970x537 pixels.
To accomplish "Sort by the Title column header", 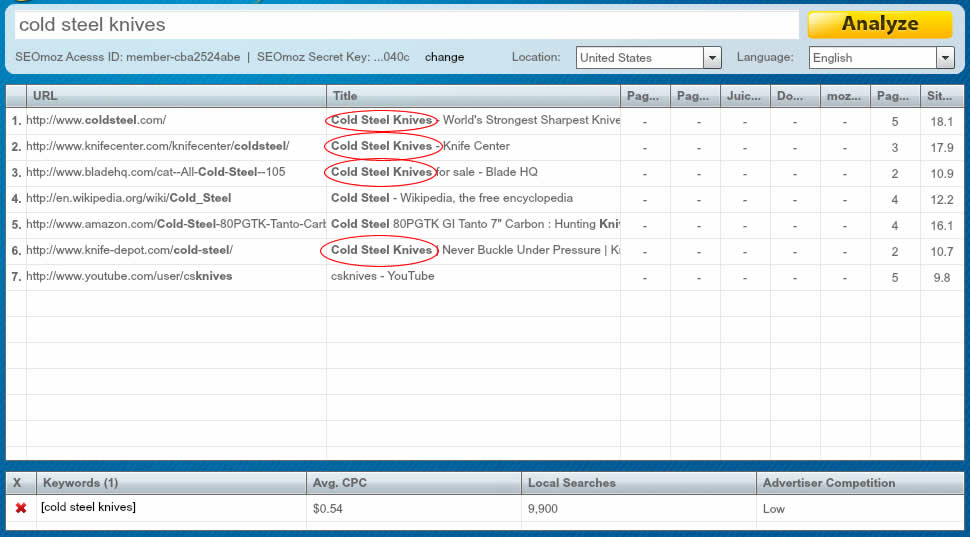I will (473, 96).
